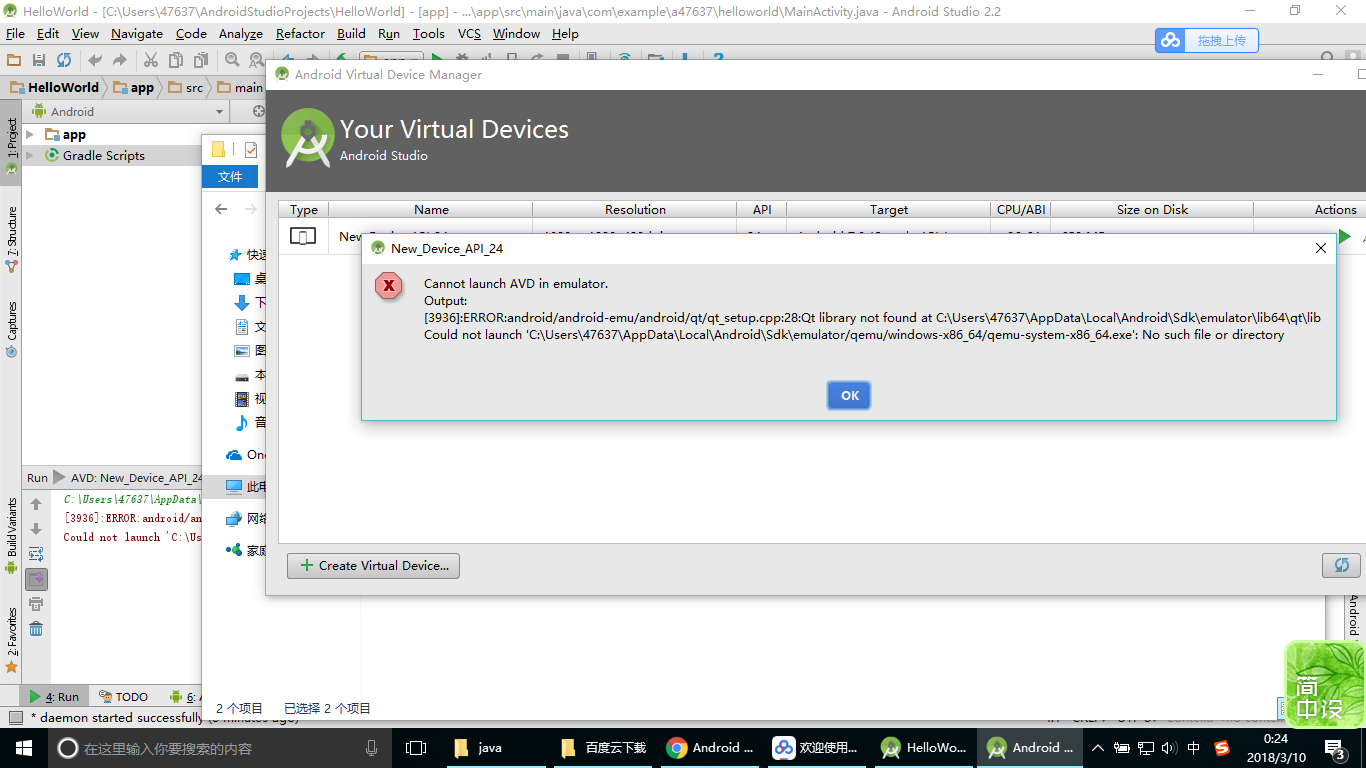1366x768 pixels.
Task: Click the print icon in Run panel
Action: pyautogui.click(x=36, y=604)
